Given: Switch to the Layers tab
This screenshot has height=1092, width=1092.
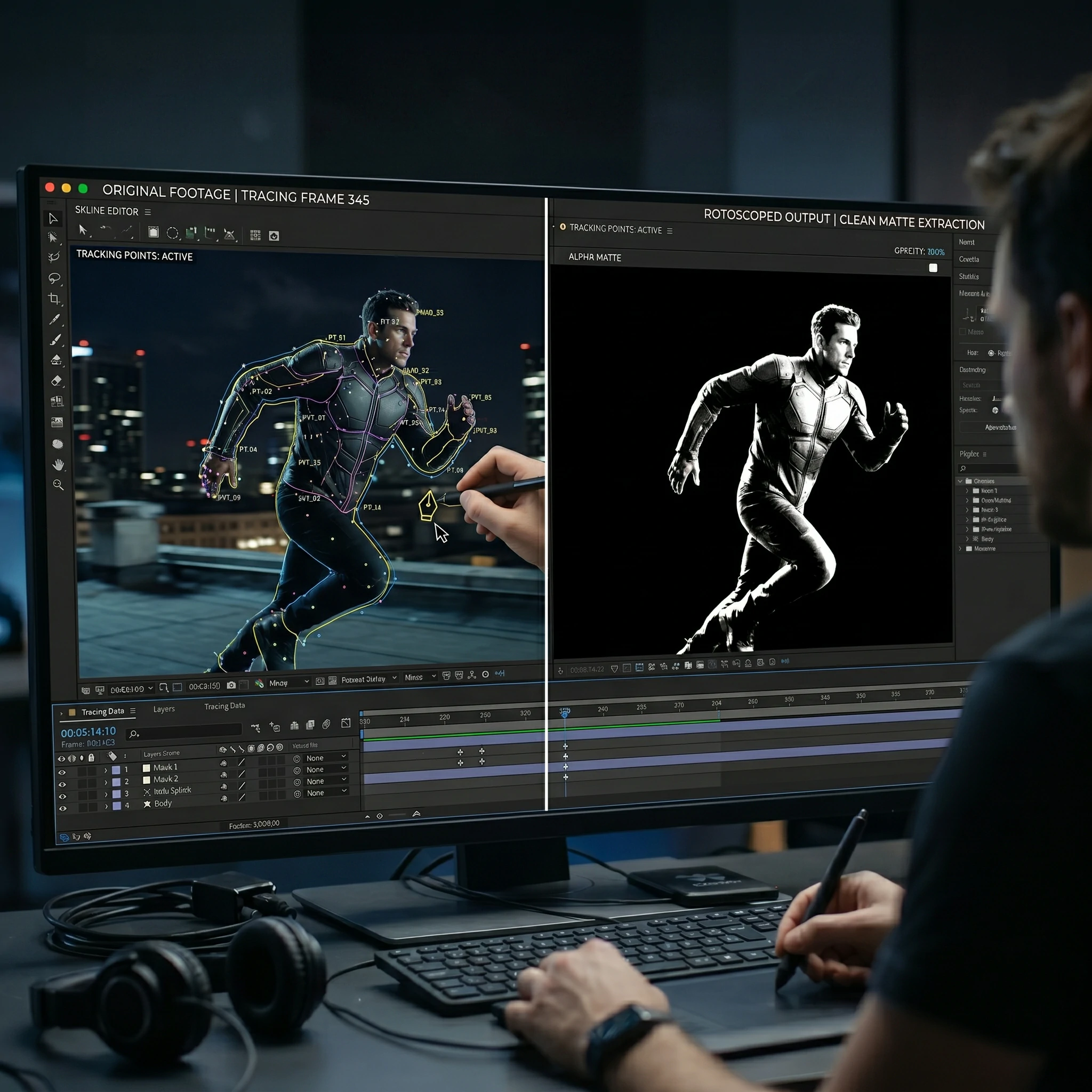Looking at the screenshot, I should click(x=164, y=709).
